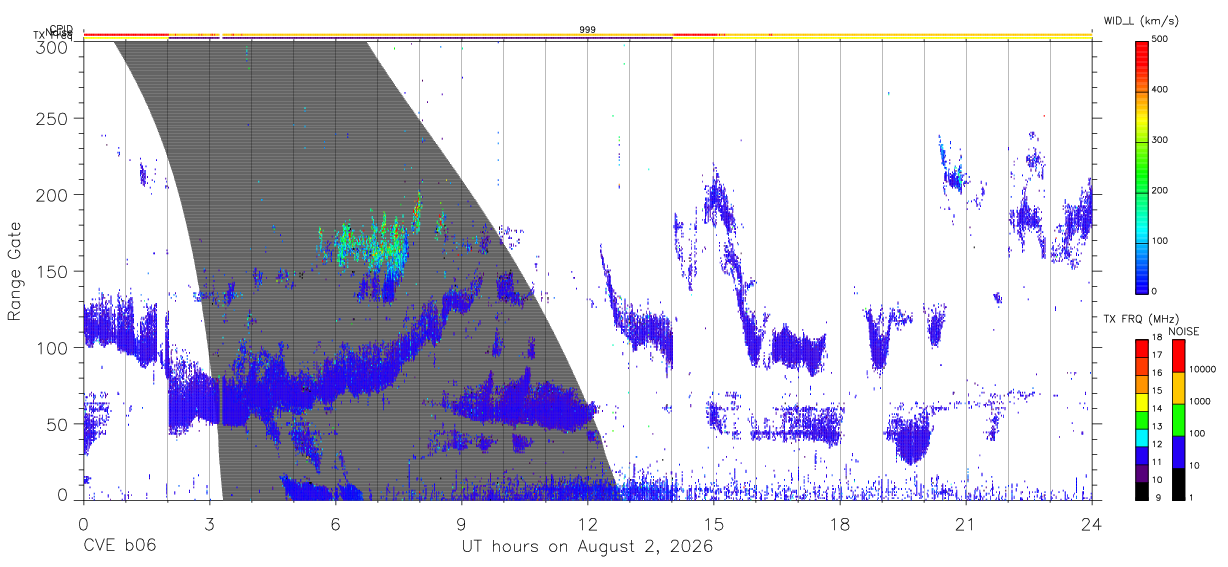Click the 200 label on width colorbar
This screenshot has height=567, width=1228.
point(1160,190)
